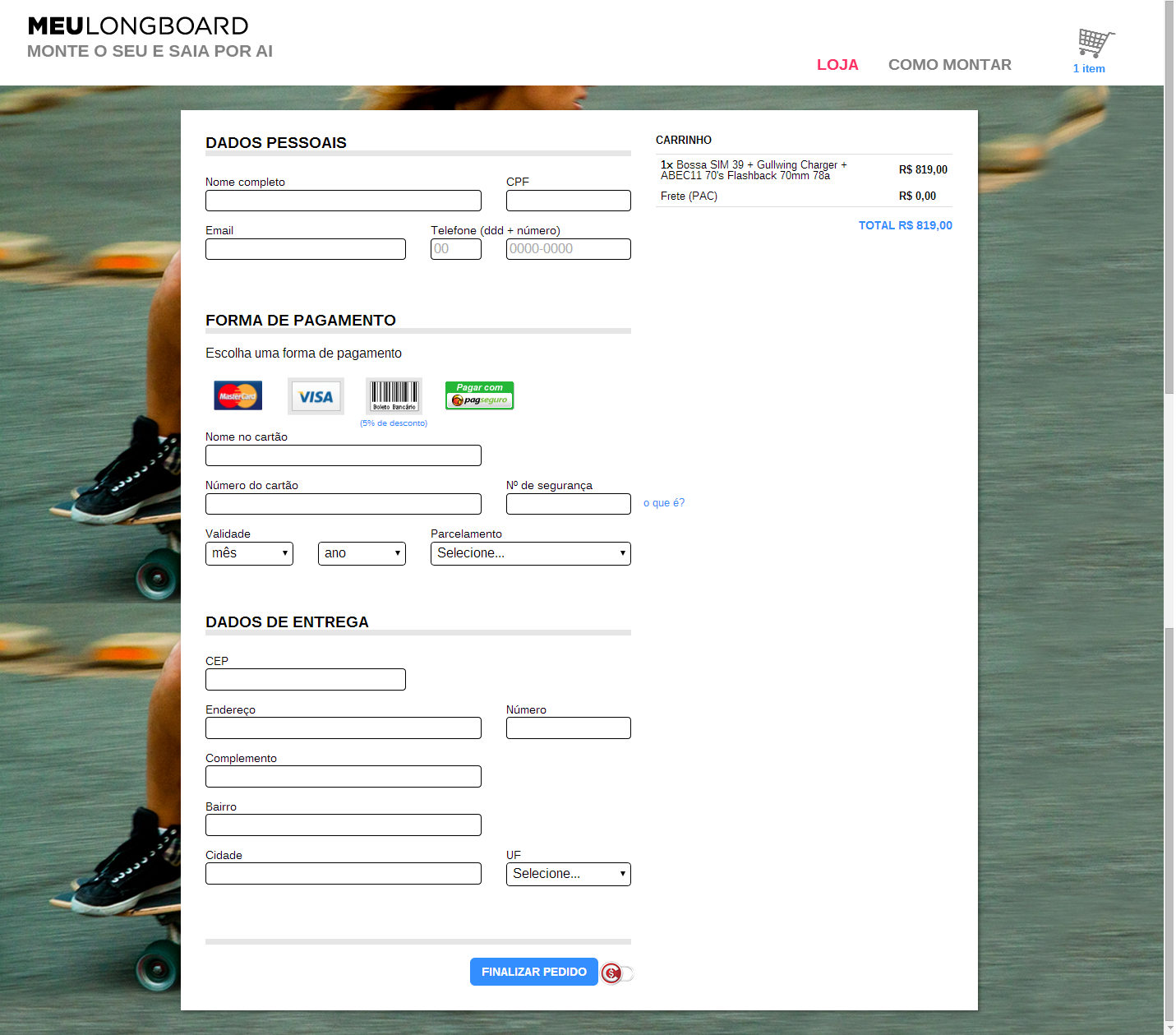Open the UF state dropdown

pyautogui.click(x=568, y=874)
